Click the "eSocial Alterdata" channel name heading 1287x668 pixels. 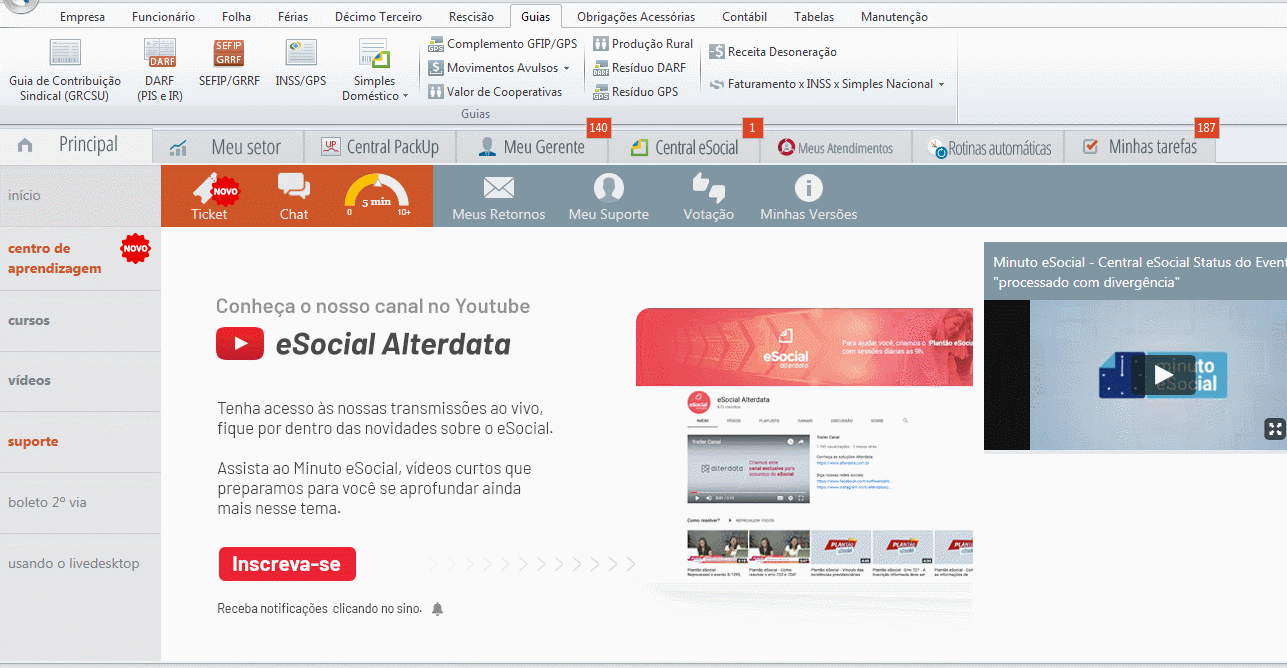point(393,344)
